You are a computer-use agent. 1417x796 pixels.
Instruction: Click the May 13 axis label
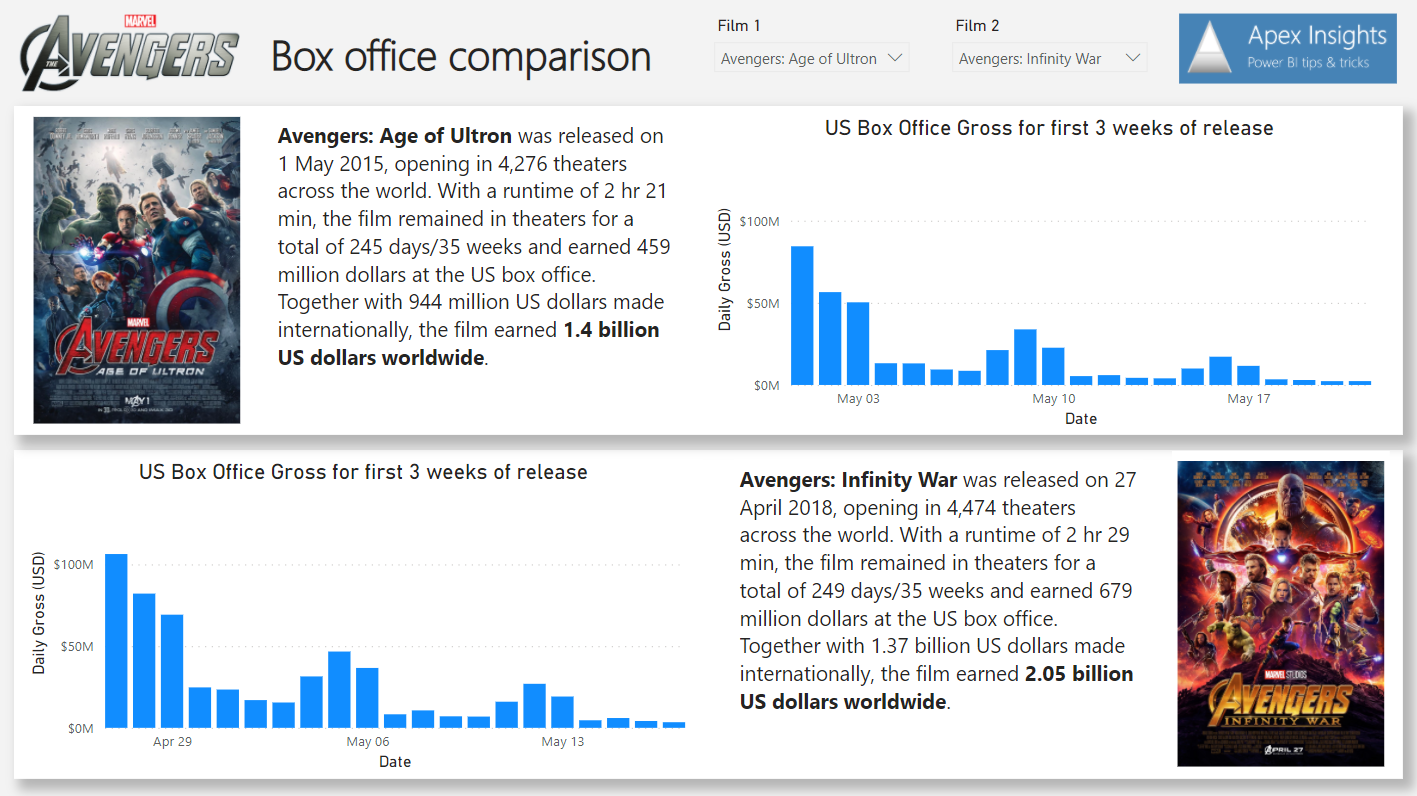pos(562,742)
